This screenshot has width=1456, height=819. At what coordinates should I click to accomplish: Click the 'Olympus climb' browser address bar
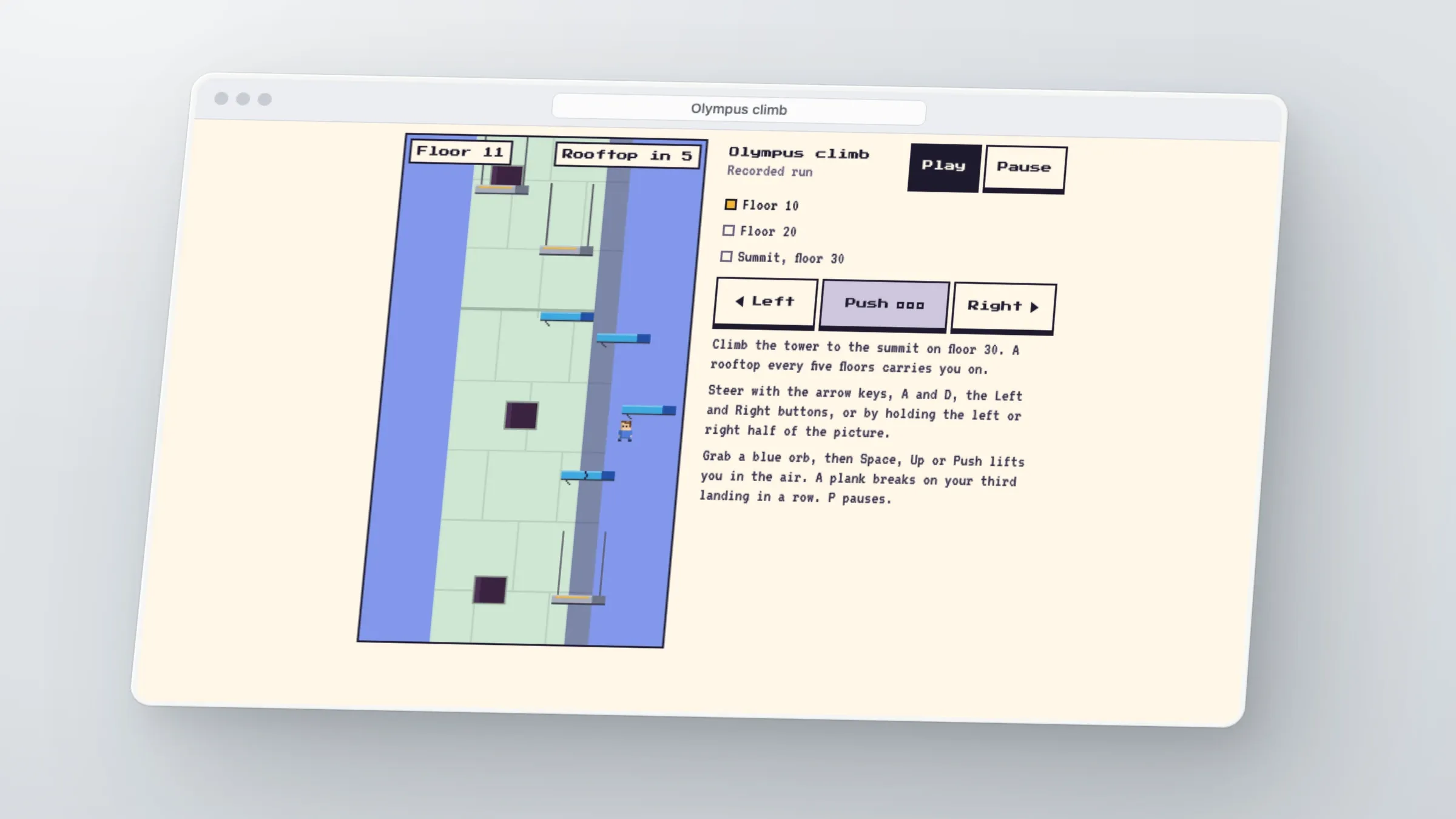coord(739,110)
